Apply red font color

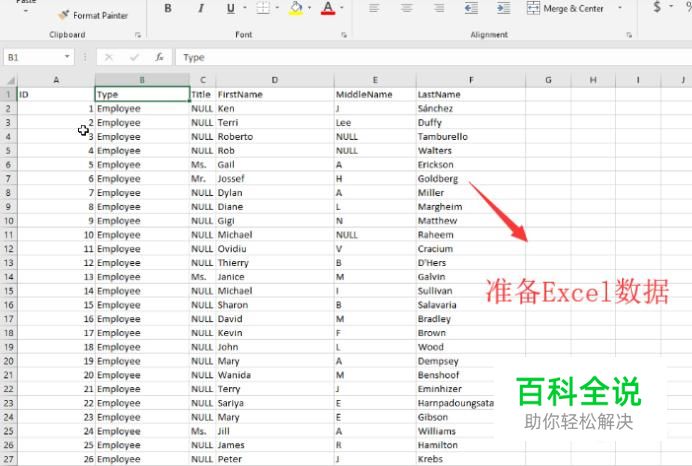point(328,8)
